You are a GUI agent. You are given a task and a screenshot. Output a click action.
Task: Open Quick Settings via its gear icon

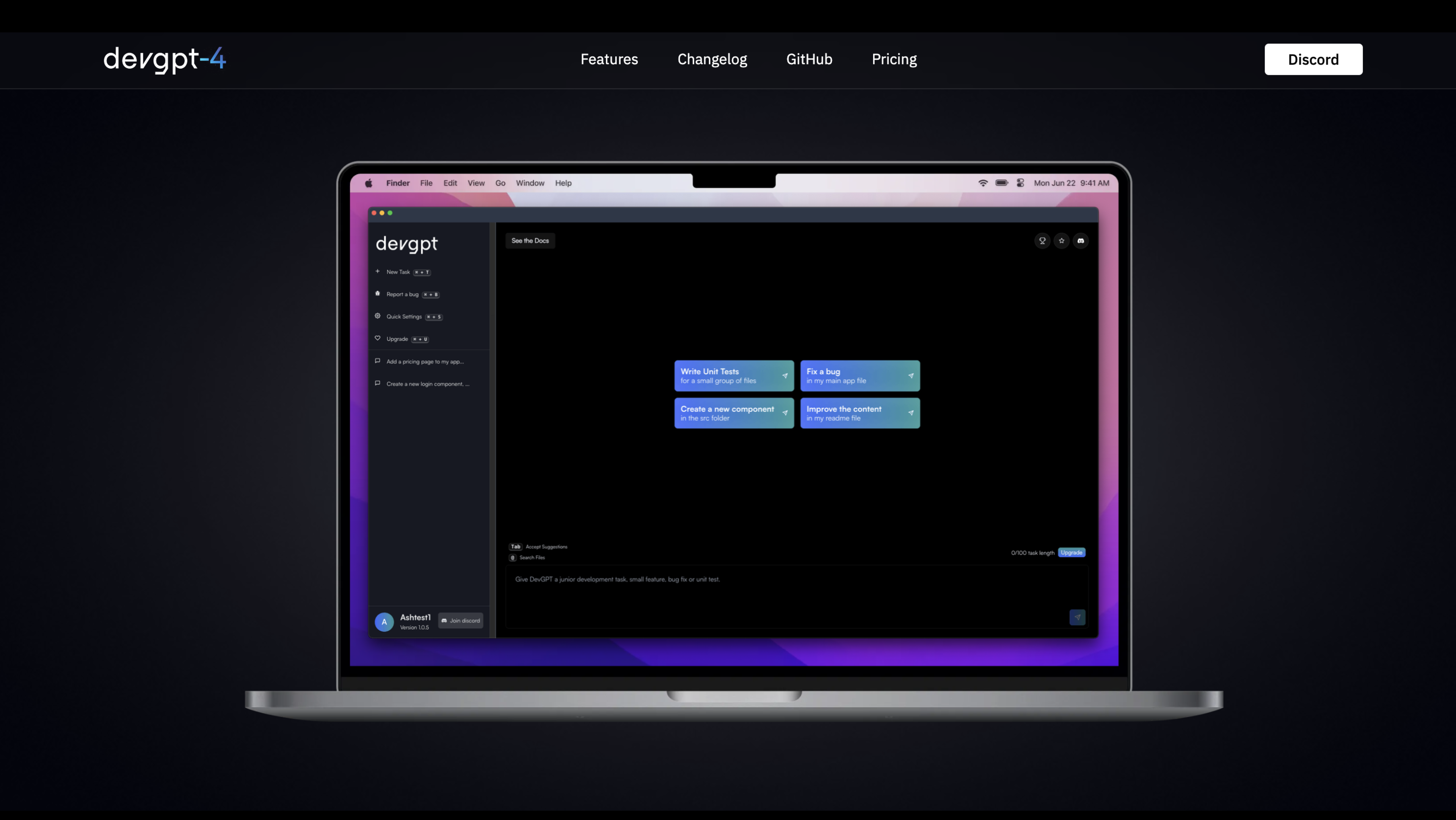coord(378,316)
